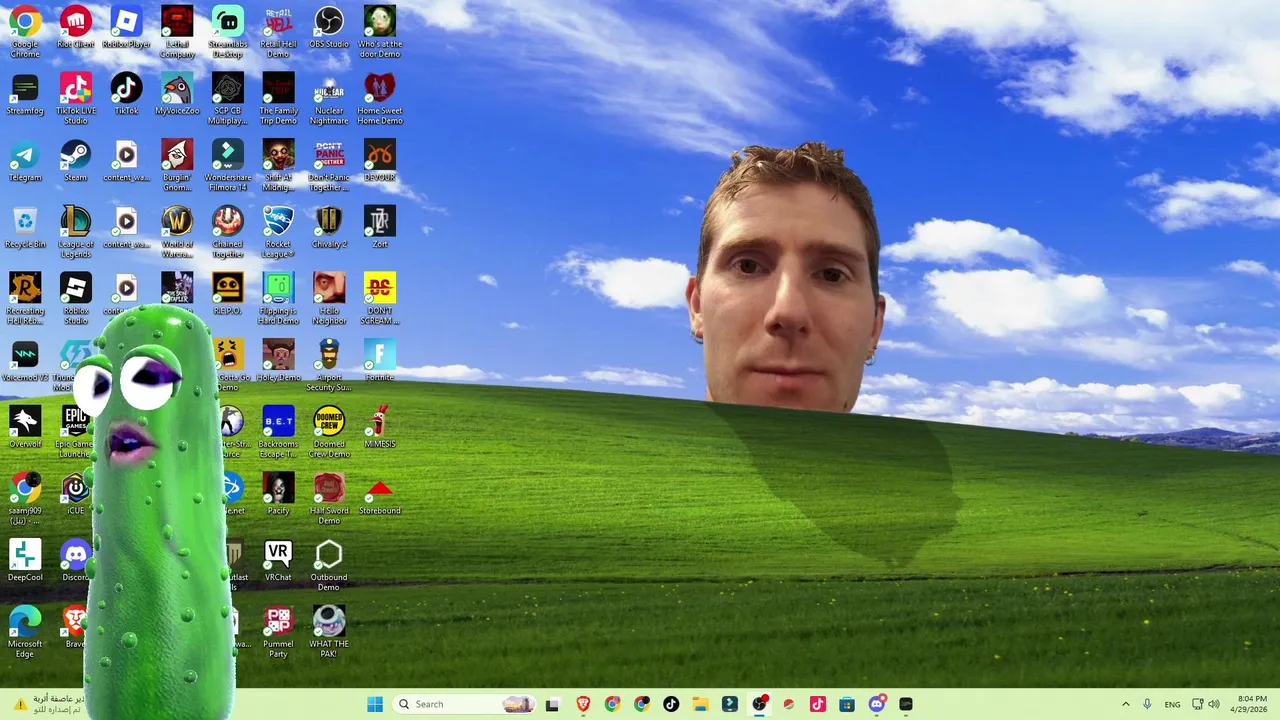Select the Fortnite desktop icon
Viewport: 1280px width, 720px height.
[x=380, y=361]
